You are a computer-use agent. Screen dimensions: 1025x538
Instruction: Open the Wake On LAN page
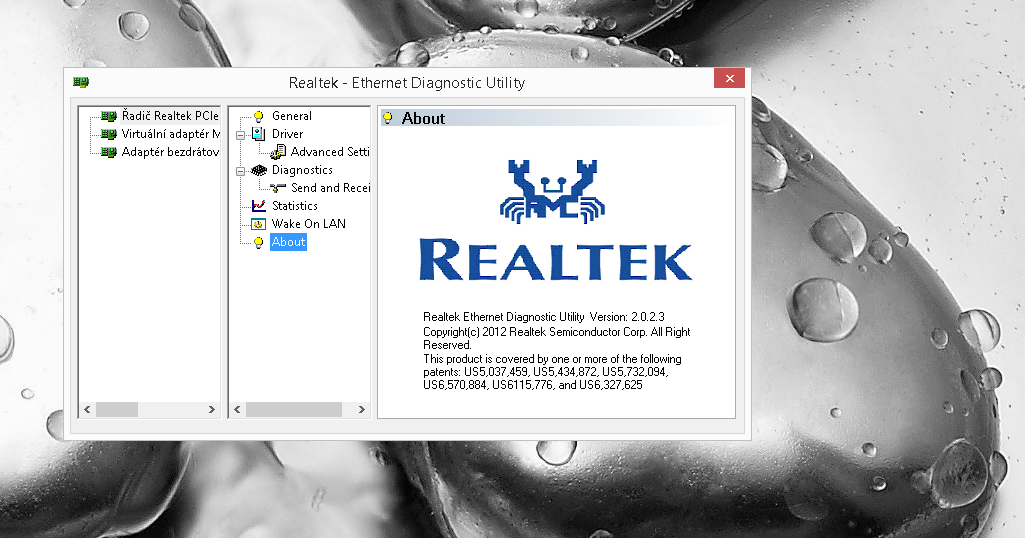(x=309, y=224)
